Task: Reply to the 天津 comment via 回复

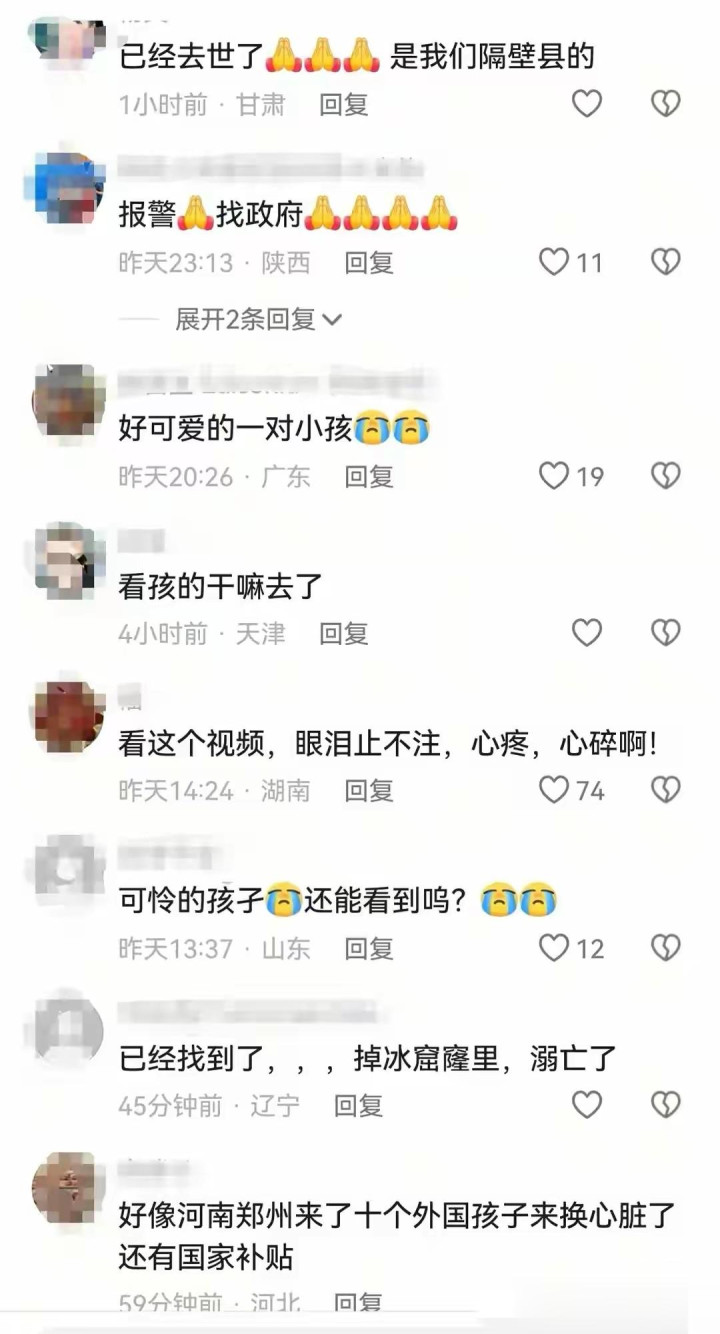Action: [x=344, y=633]
